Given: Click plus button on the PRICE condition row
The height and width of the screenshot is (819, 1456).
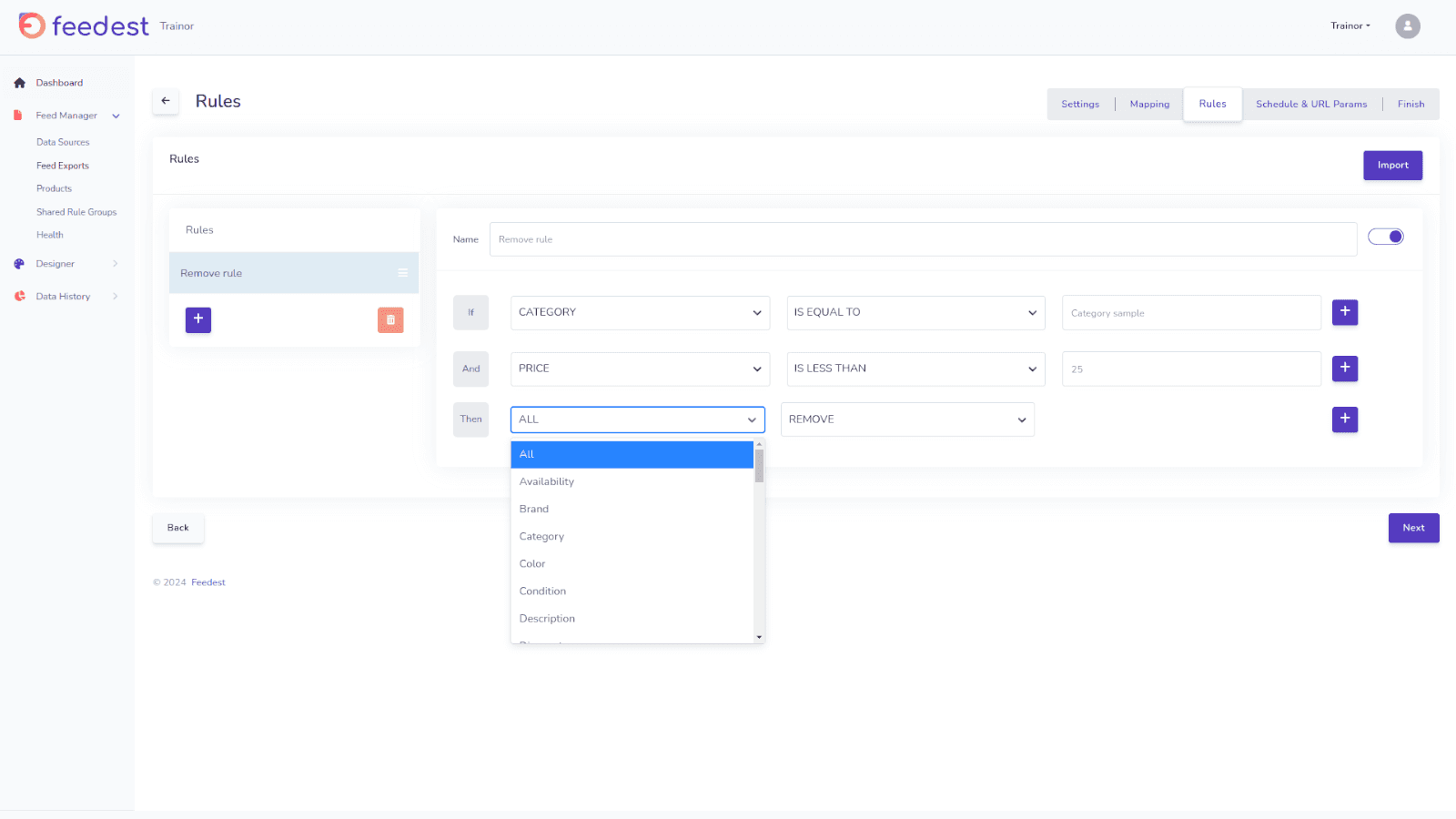Looking at the screenshot, I should click(1344, 369).
